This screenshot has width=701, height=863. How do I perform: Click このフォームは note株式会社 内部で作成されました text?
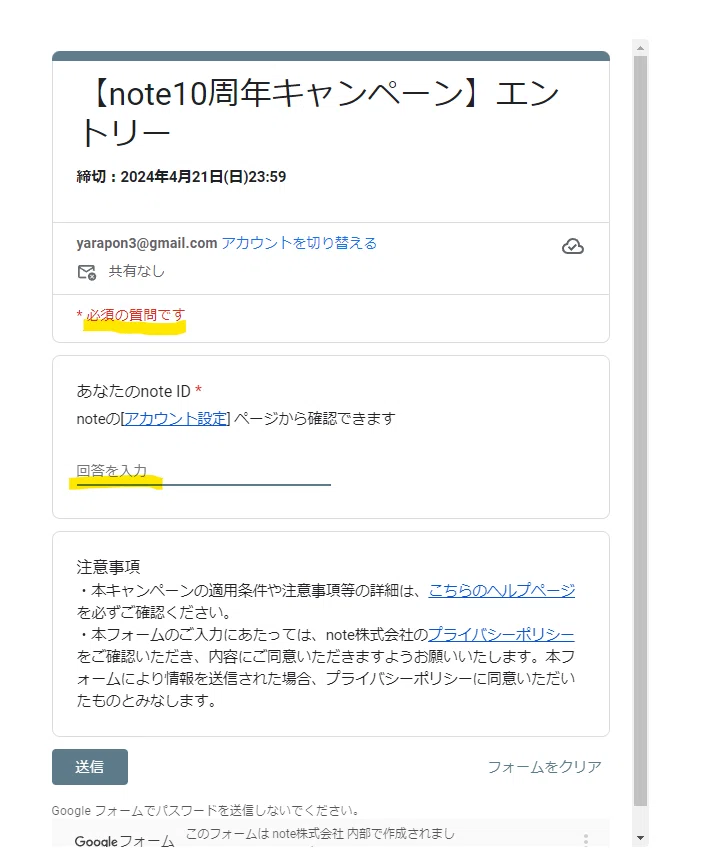pos(320,834)
